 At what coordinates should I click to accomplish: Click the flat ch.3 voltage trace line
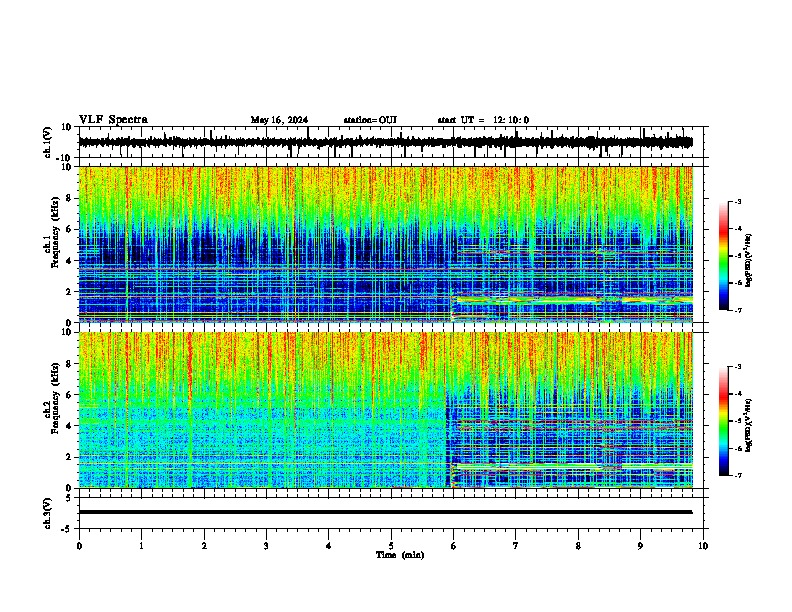tap(385, 512)
